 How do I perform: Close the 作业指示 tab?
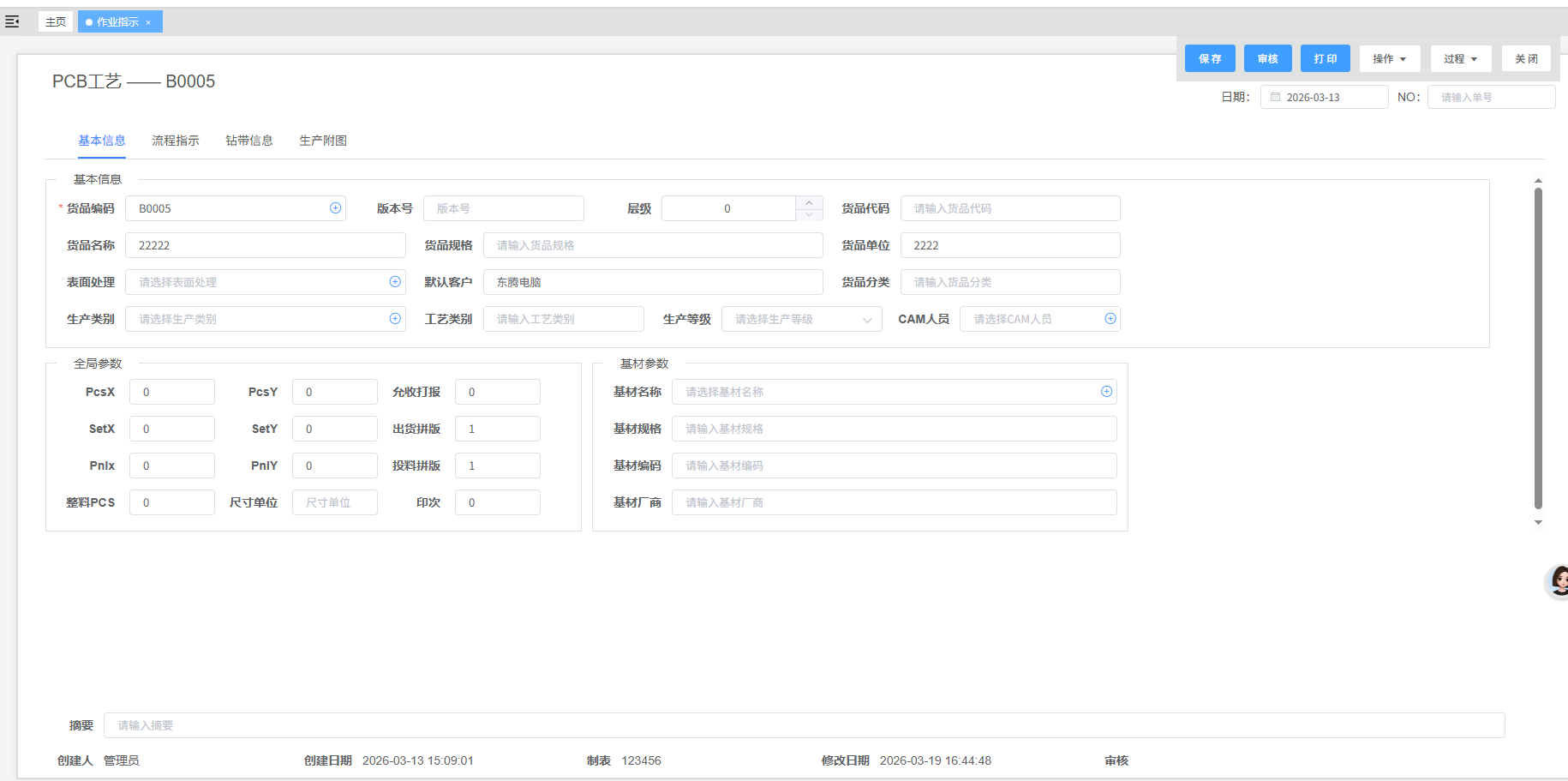pyautogui.click(x=148, y=22)
